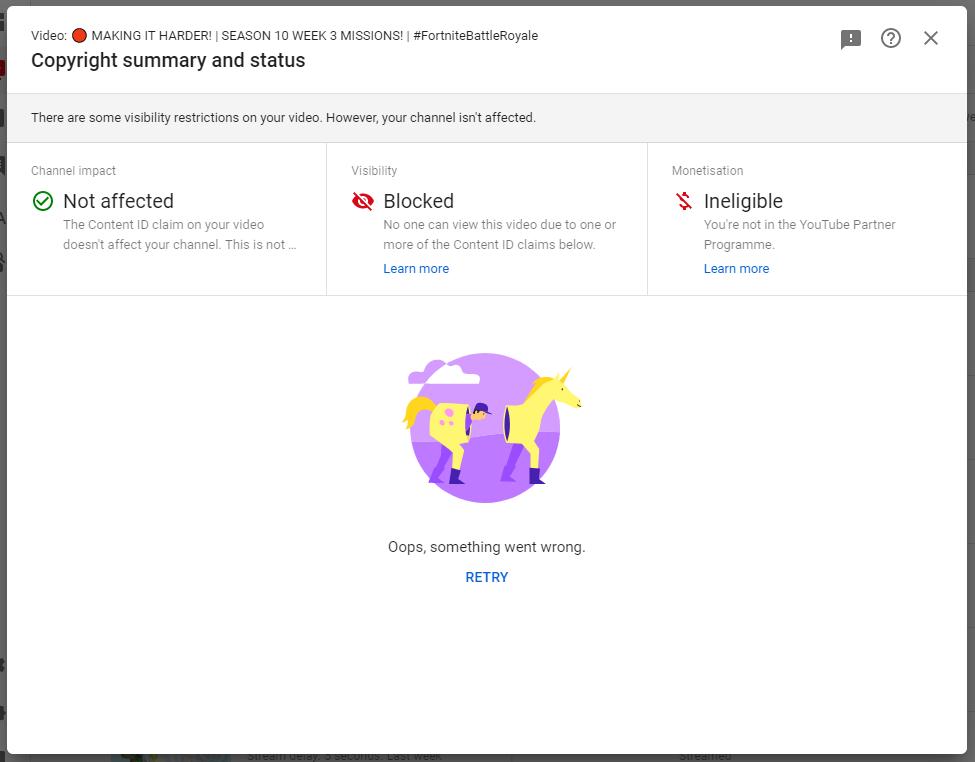Click the RETRY button
Viewport: 975px width, 762px height.
tap(487, 577)
